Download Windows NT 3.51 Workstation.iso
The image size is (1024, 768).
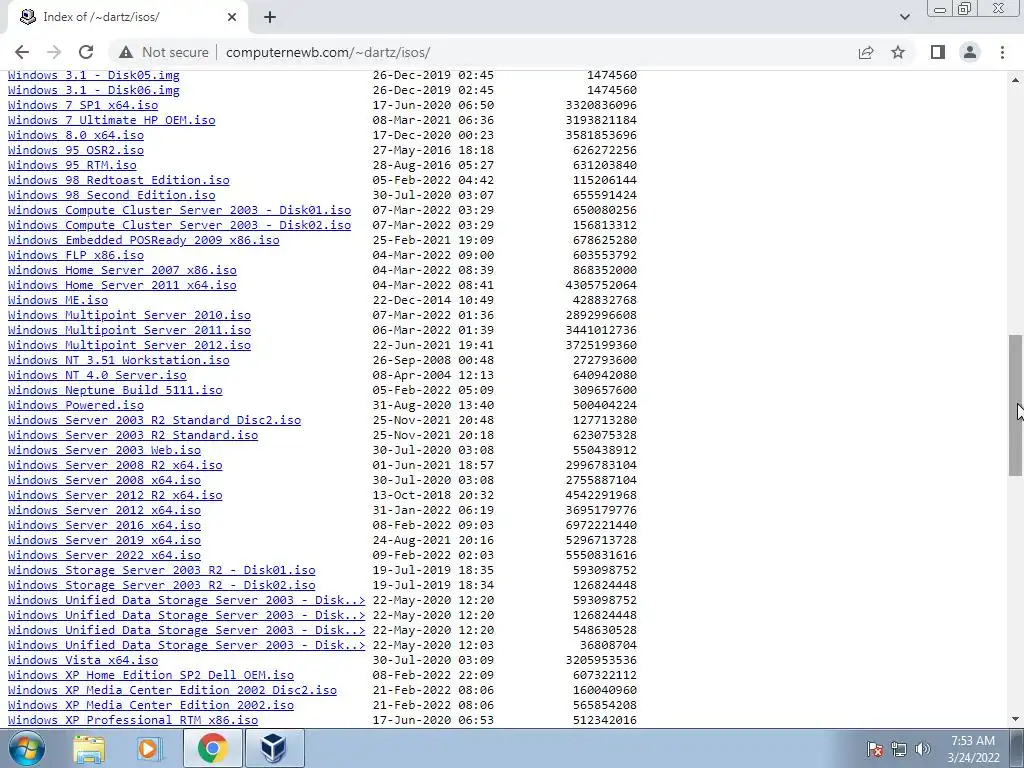[x=119, y=360]
